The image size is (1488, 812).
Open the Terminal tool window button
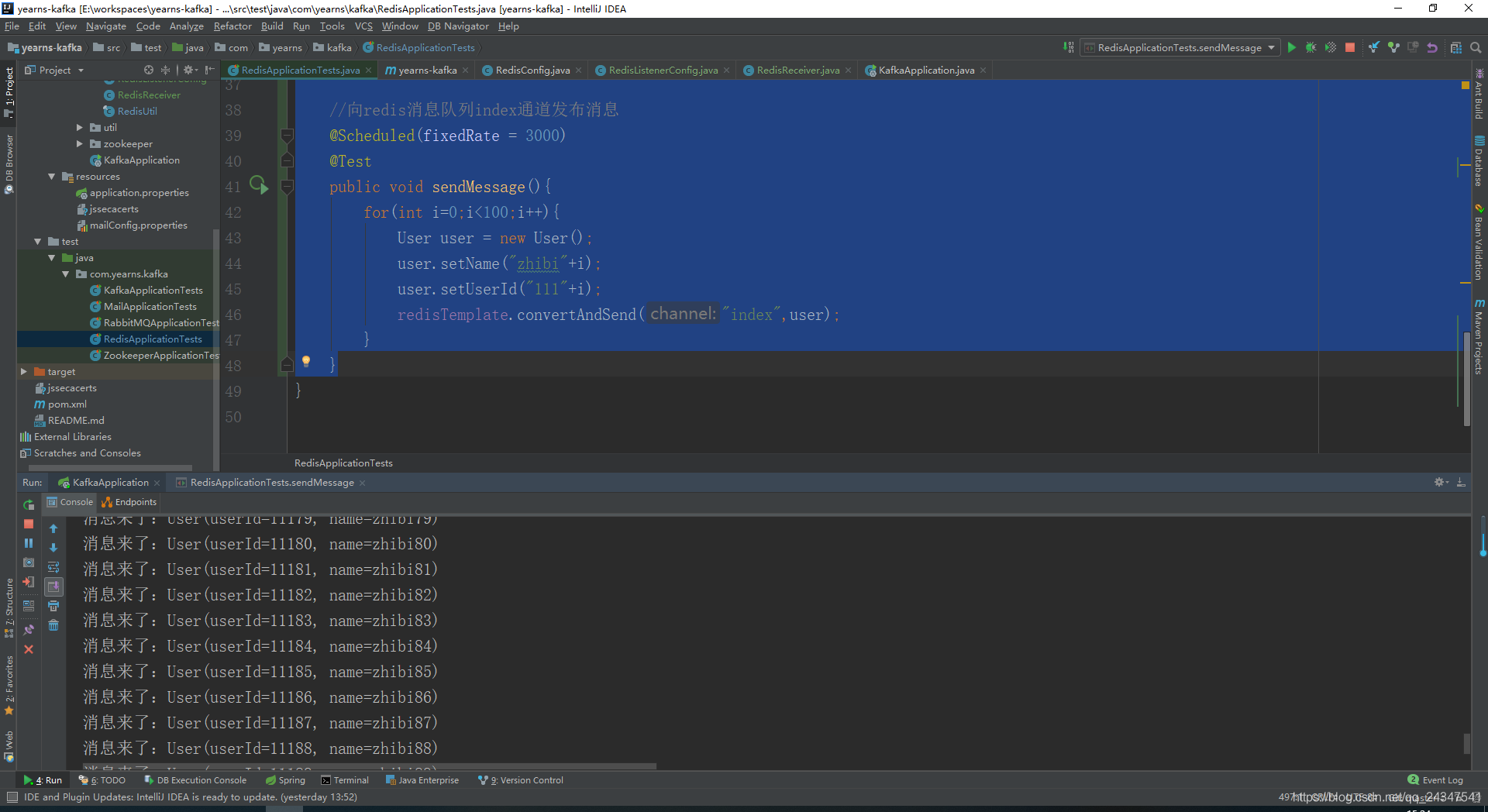[345, 780]
